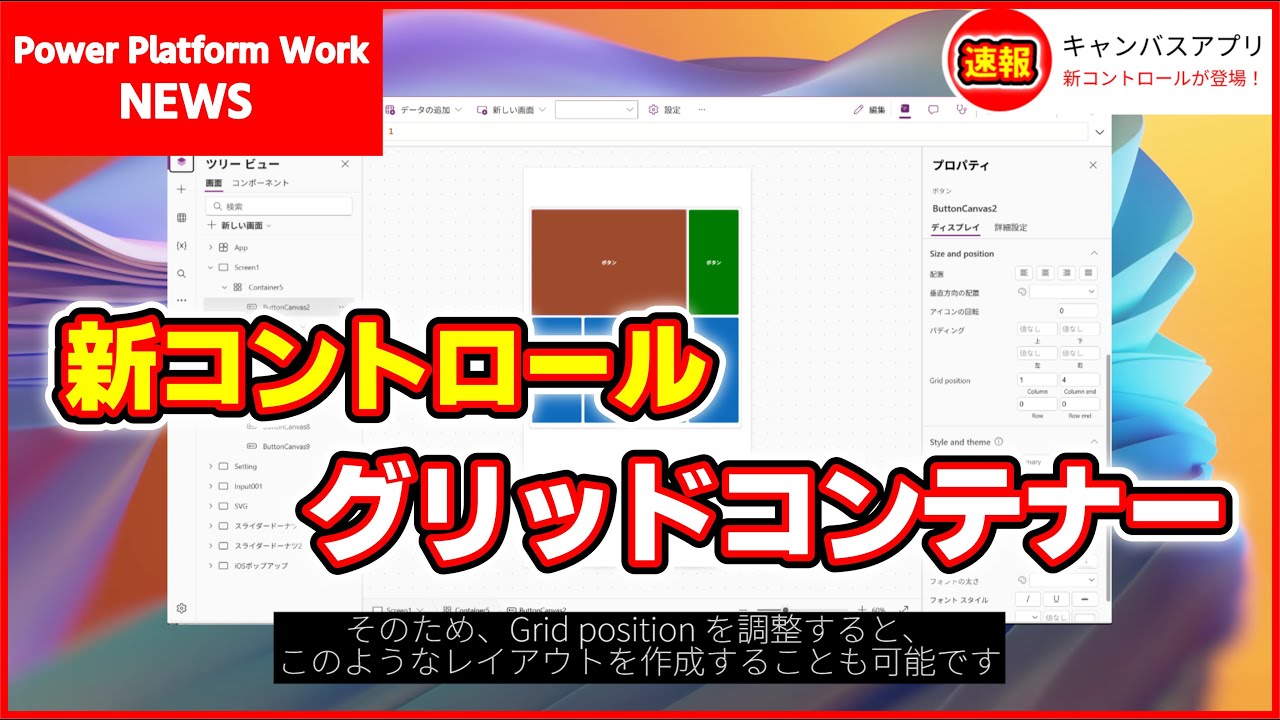
Task: Click the 設定 button in top toolbar
Action: click(664, 110)
